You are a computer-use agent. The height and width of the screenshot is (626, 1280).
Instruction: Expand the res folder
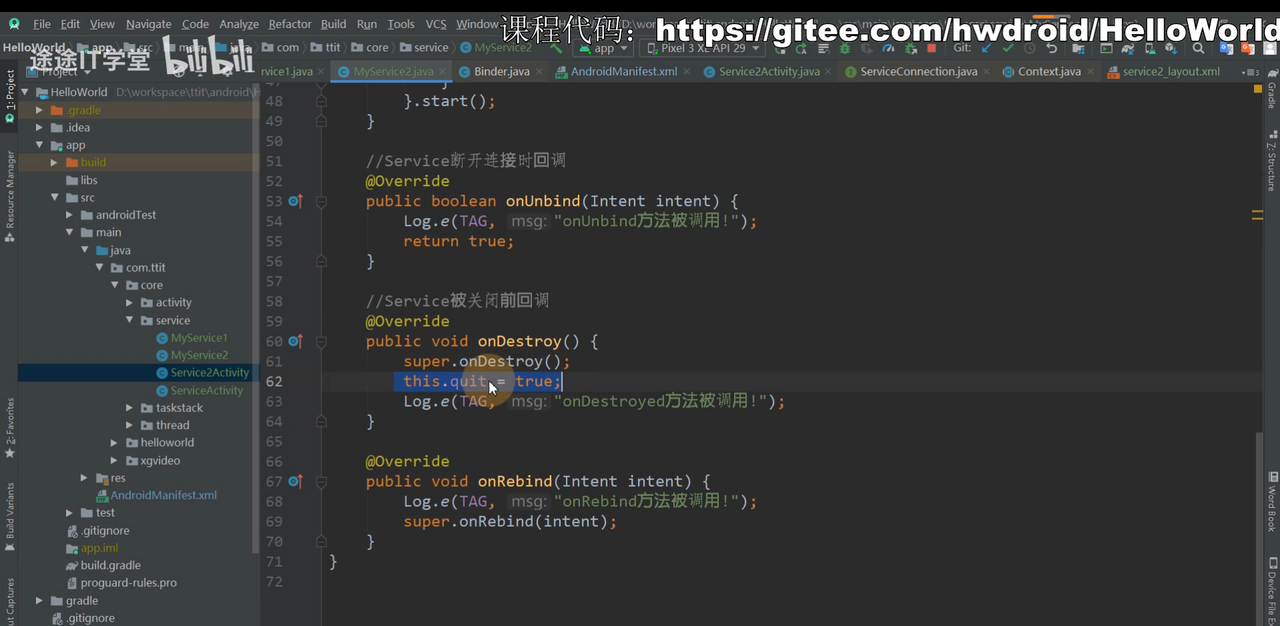pos(84,478)
